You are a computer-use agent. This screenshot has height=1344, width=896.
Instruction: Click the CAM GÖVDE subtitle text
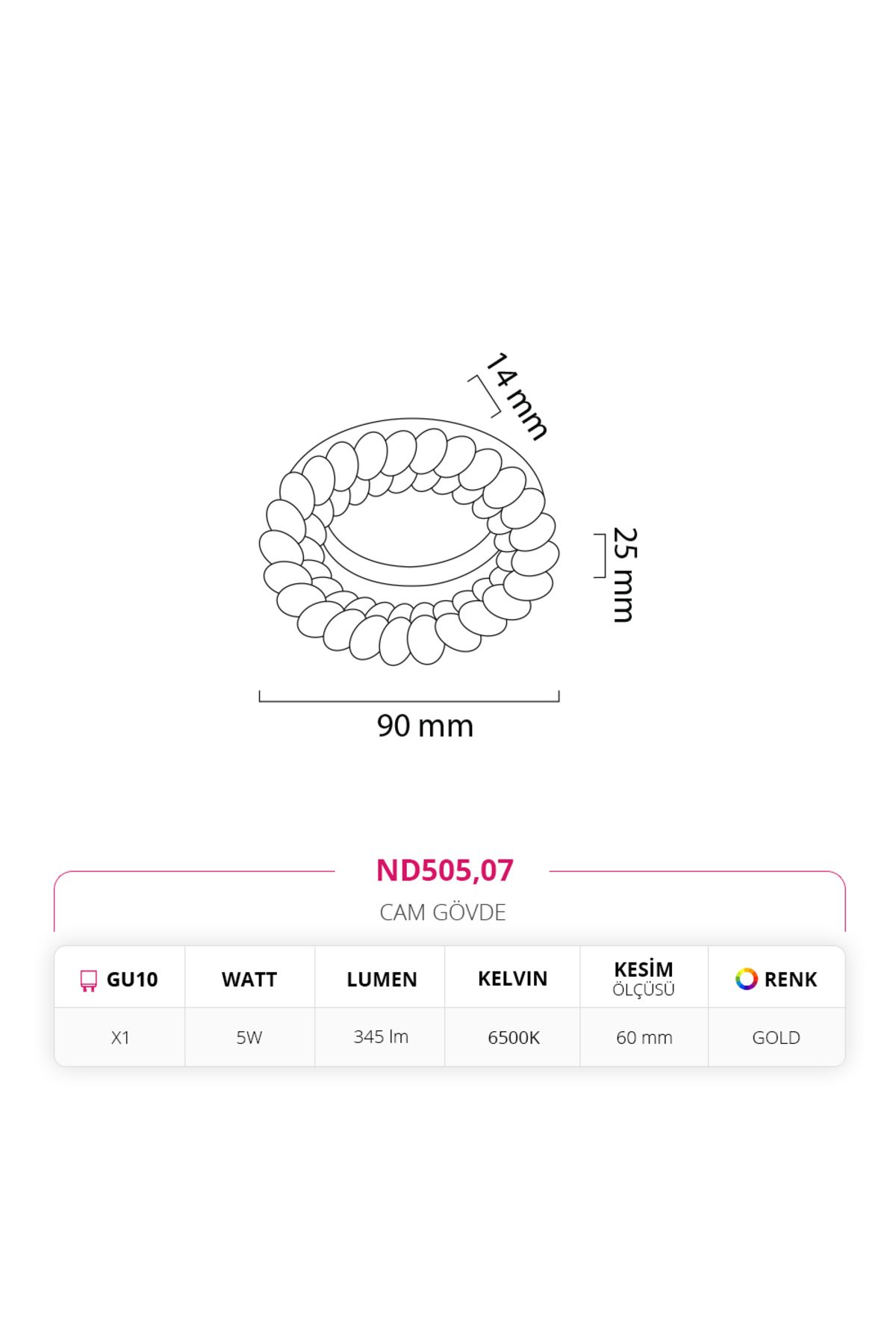(443, 912)
